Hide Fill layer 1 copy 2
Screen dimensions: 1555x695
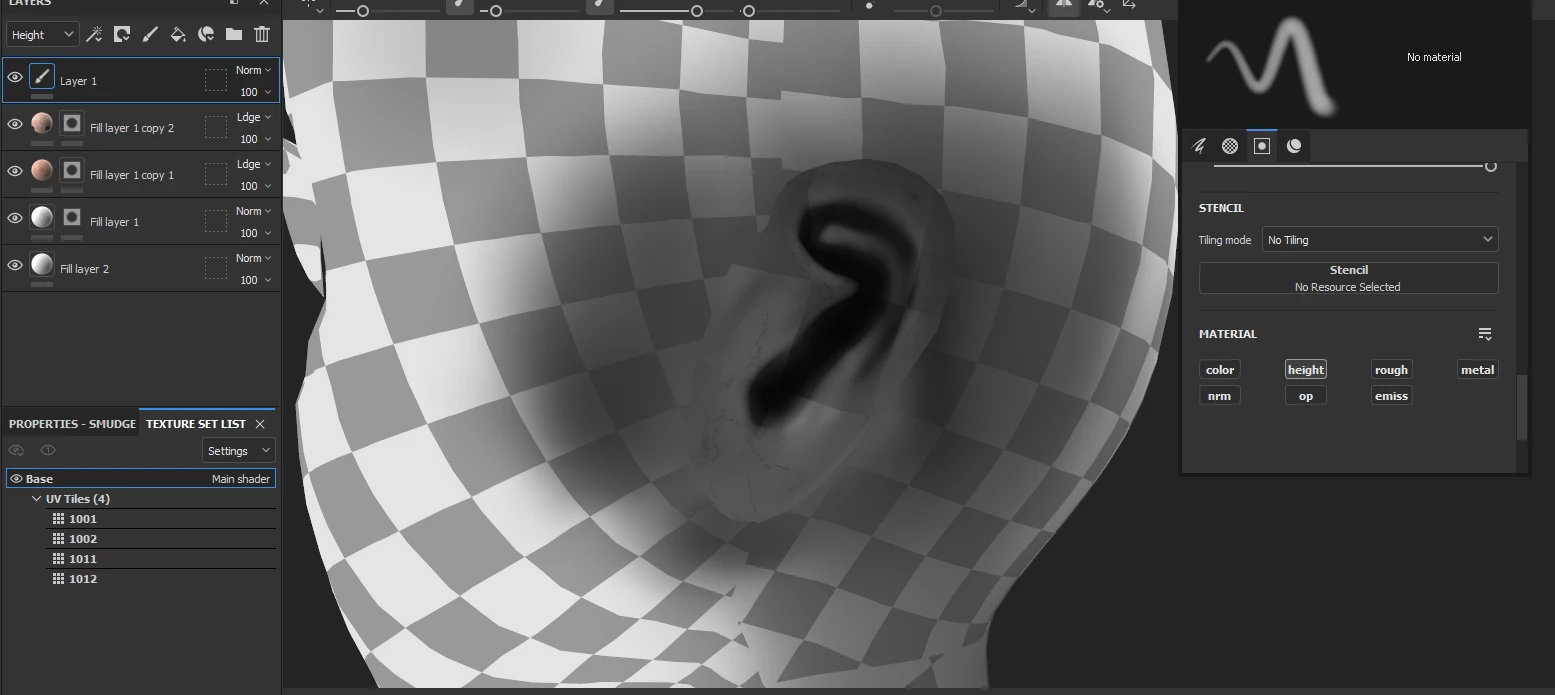pos(15,124)
